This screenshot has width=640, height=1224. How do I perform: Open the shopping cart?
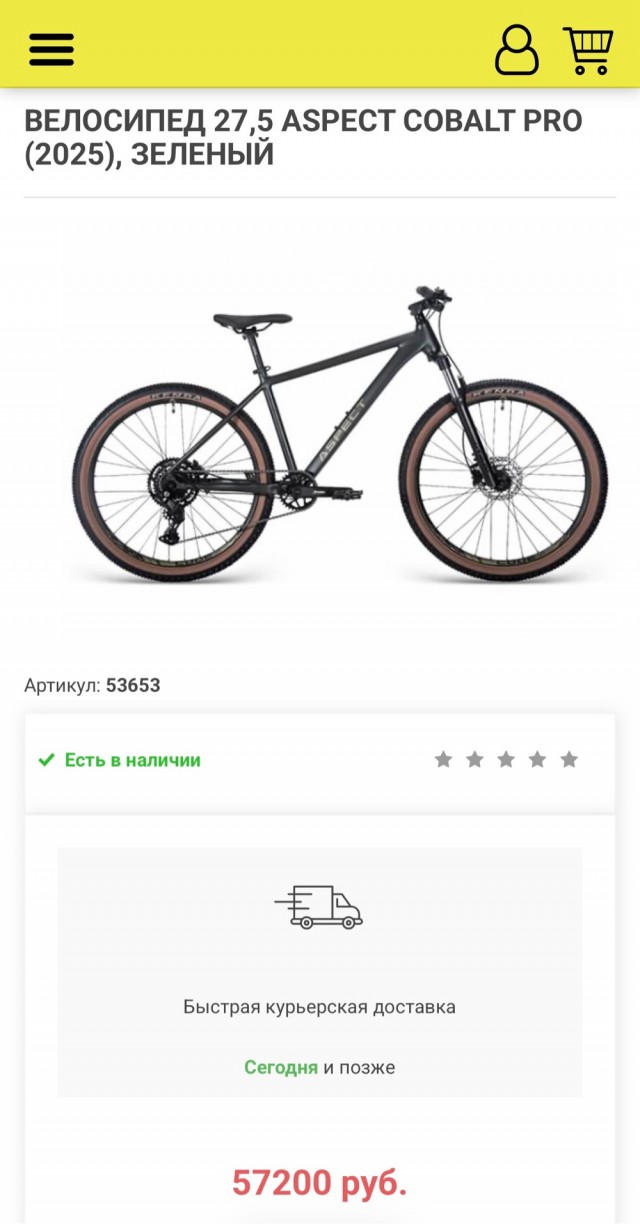tap(588, 49)
